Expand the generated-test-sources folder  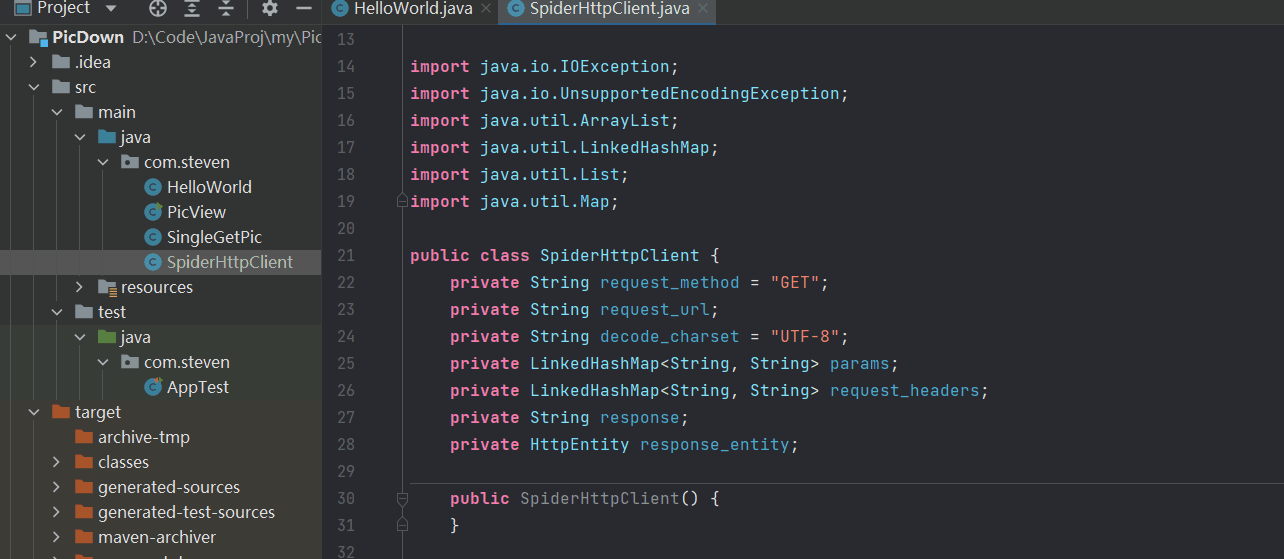57,512
